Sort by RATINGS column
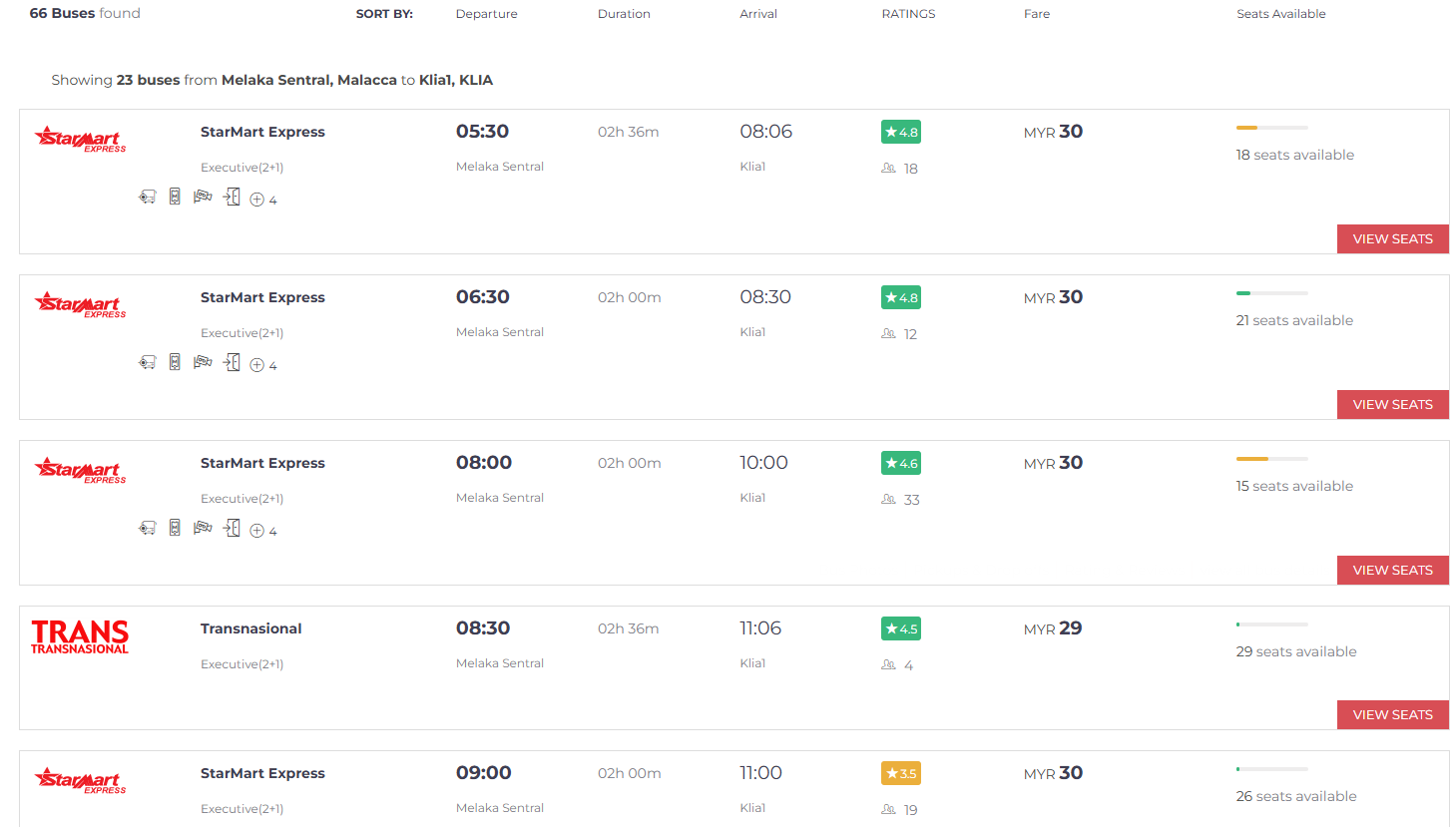This screenshot has width=1456, height=827. click(x=908, y=14)
